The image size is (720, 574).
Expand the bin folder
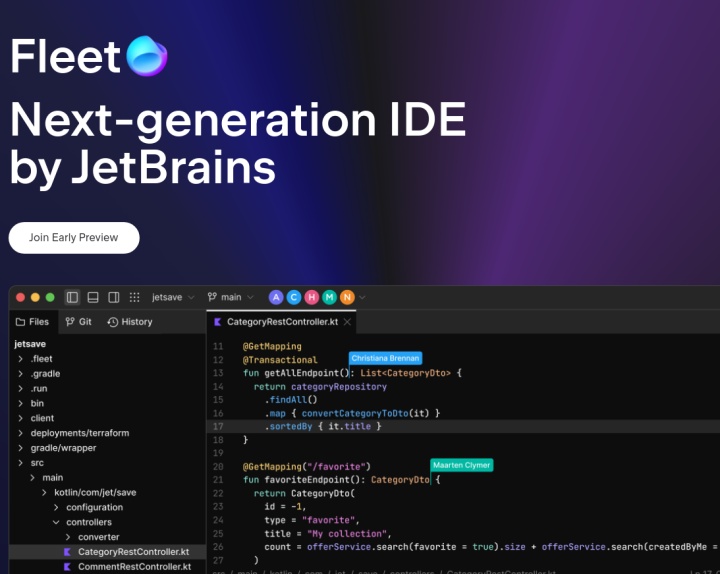(x=20, y=403)
